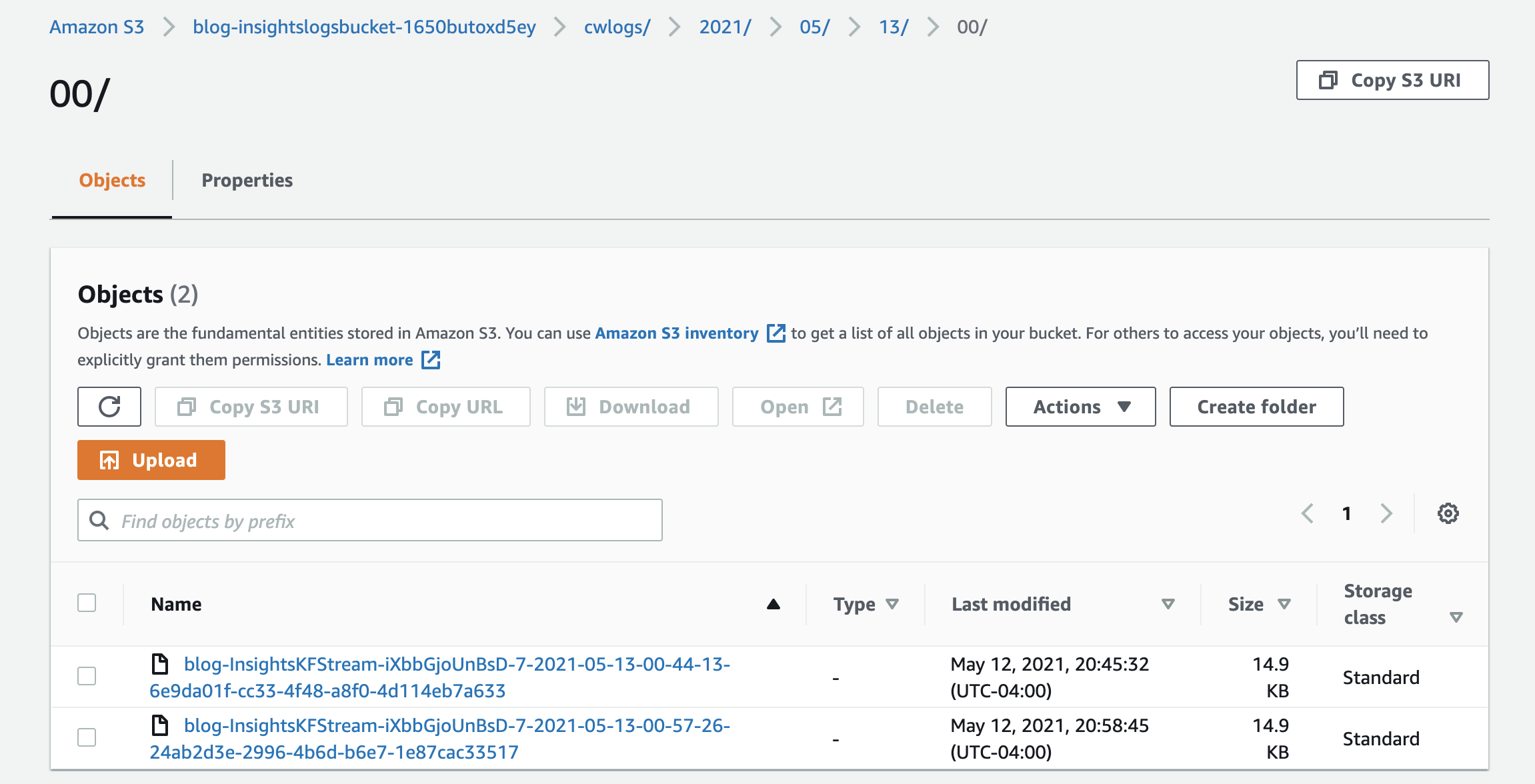1535x784 pixels.
Task: Go to previous page arrow
Action: 1308,513
